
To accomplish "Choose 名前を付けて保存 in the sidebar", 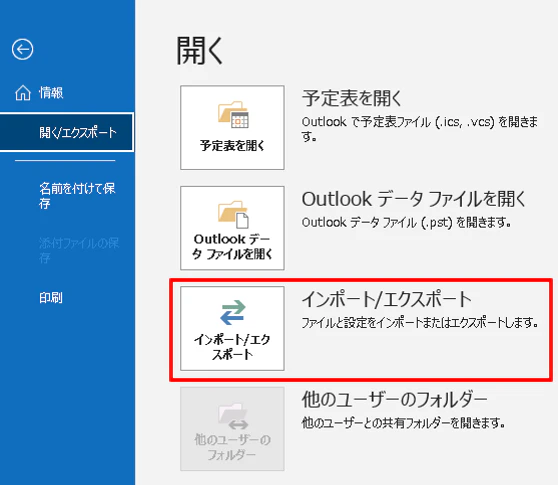I will tap(77, 195).
